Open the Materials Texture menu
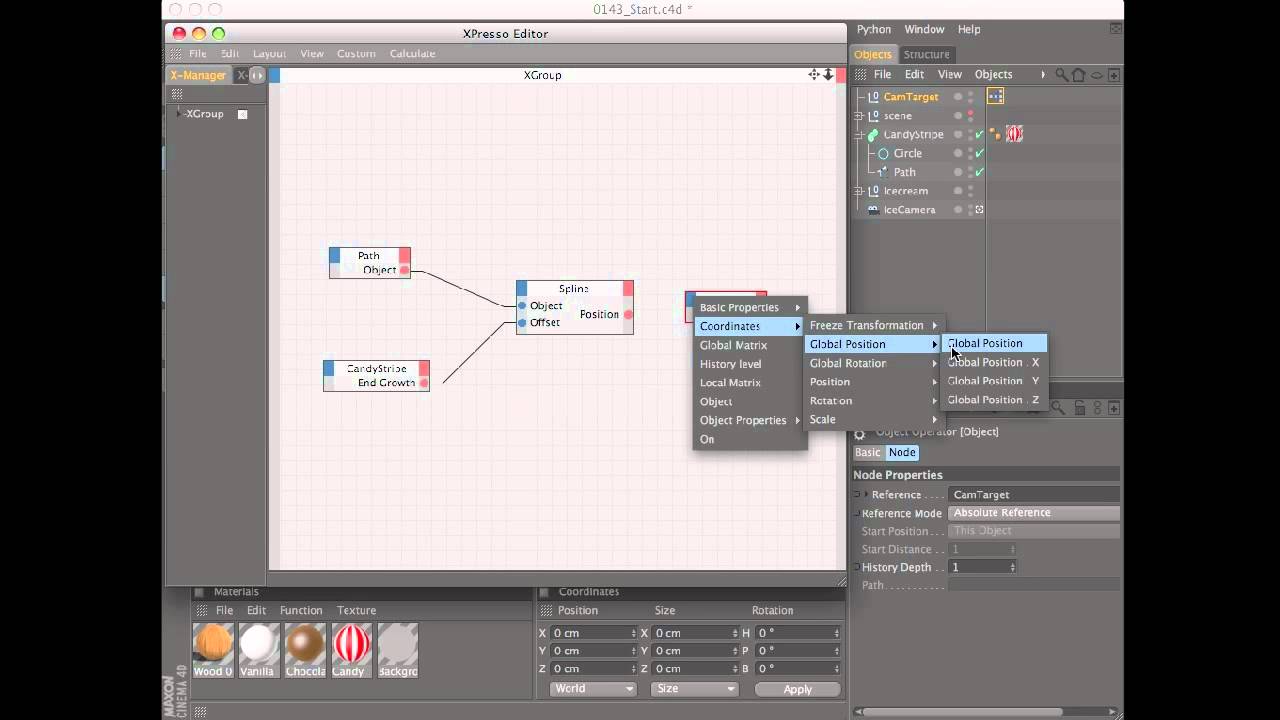The width and height of the screenshot is (1280, 720). (356, 610)
